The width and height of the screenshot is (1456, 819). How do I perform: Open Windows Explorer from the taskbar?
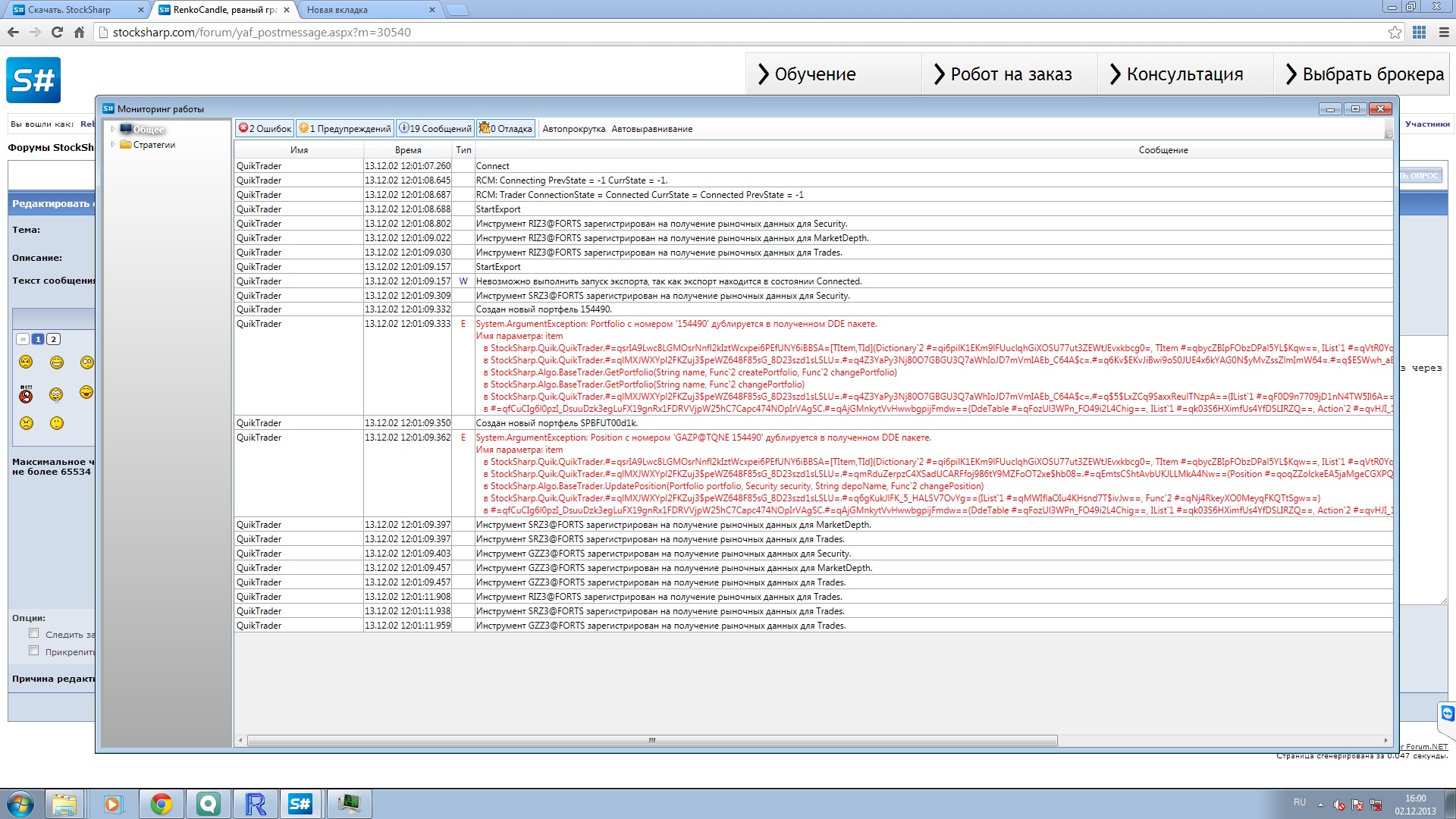point(64,804)
